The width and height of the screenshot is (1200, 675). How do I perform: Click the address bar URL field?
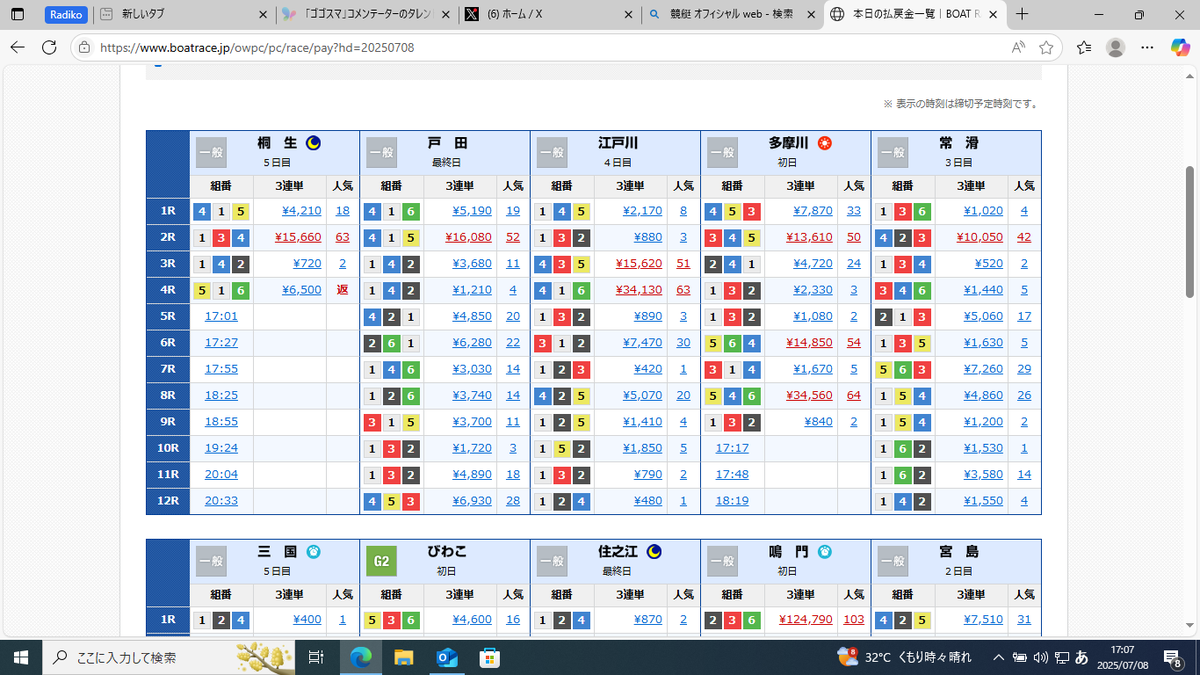pos(540,47)
